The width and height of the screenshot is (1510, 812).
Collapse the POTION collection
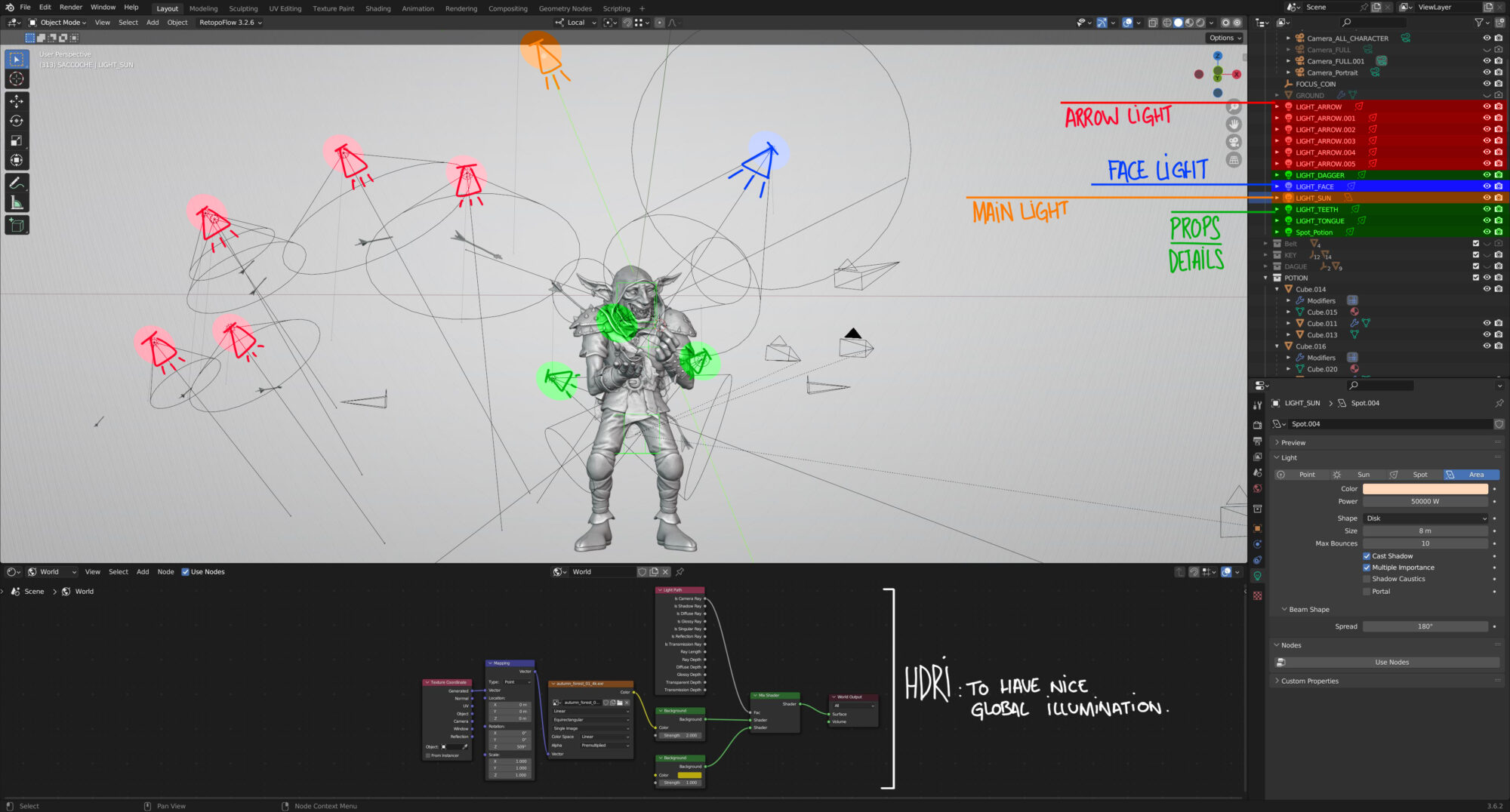(x=1266, y=278)
